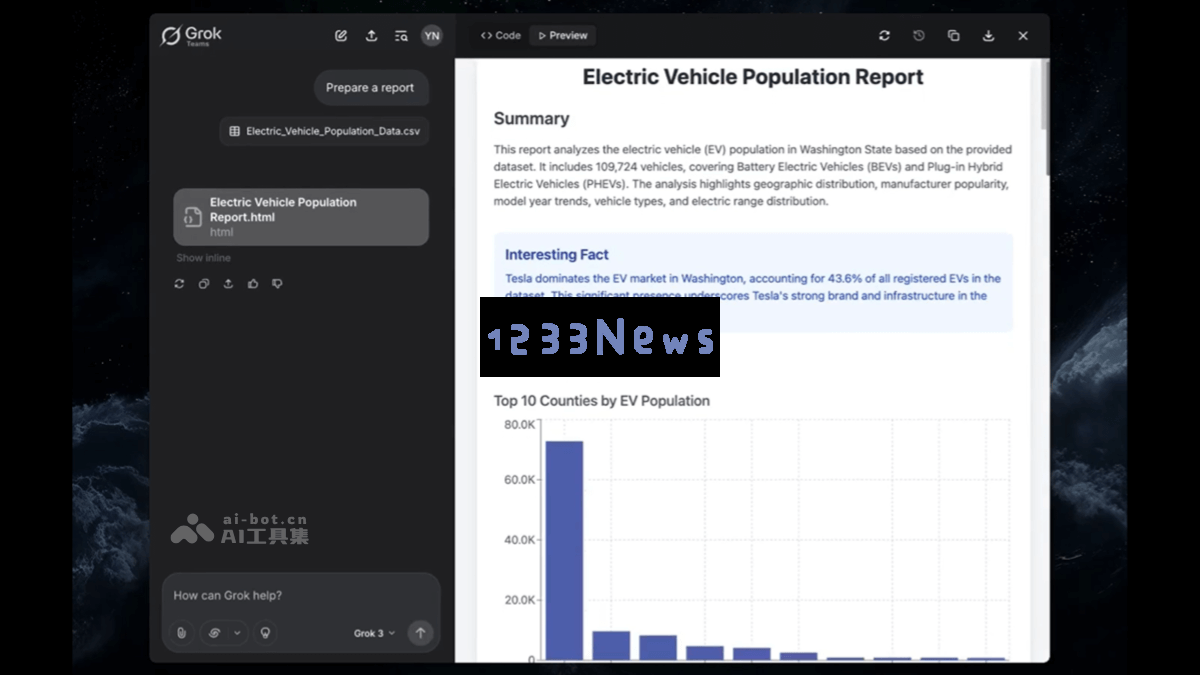Give the response a thumbs up
1200x675 pixels.
pyautogui.click(x=253, y=284)
